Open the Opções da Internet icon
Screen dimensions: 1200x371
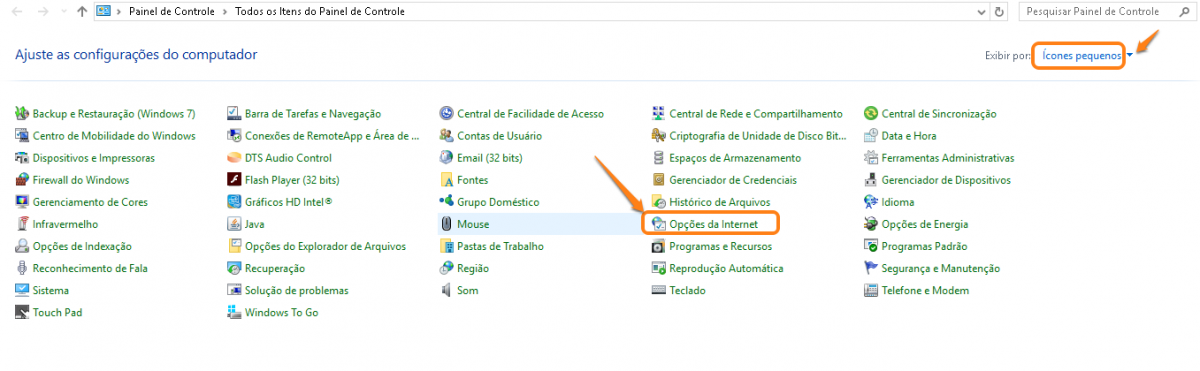coord(658,224)
